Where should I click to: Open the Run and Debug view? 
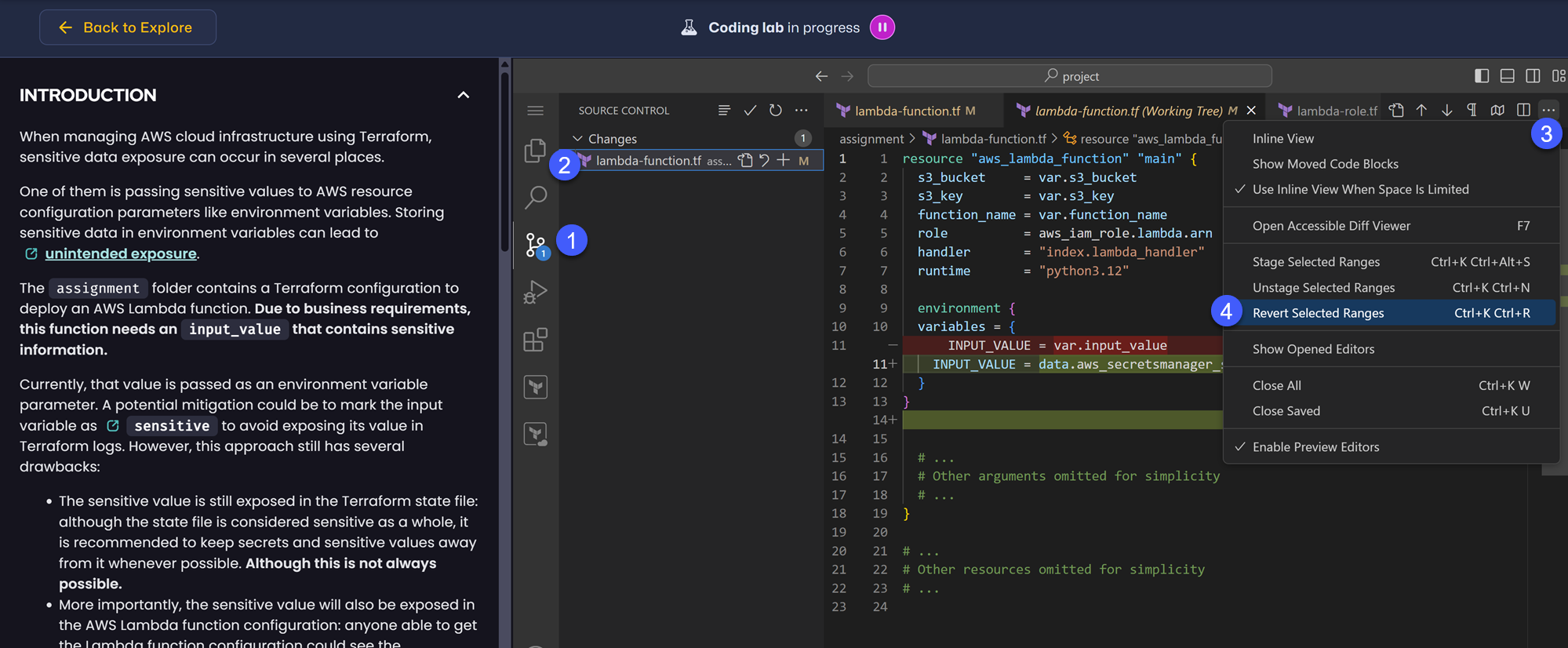(536, 293)
